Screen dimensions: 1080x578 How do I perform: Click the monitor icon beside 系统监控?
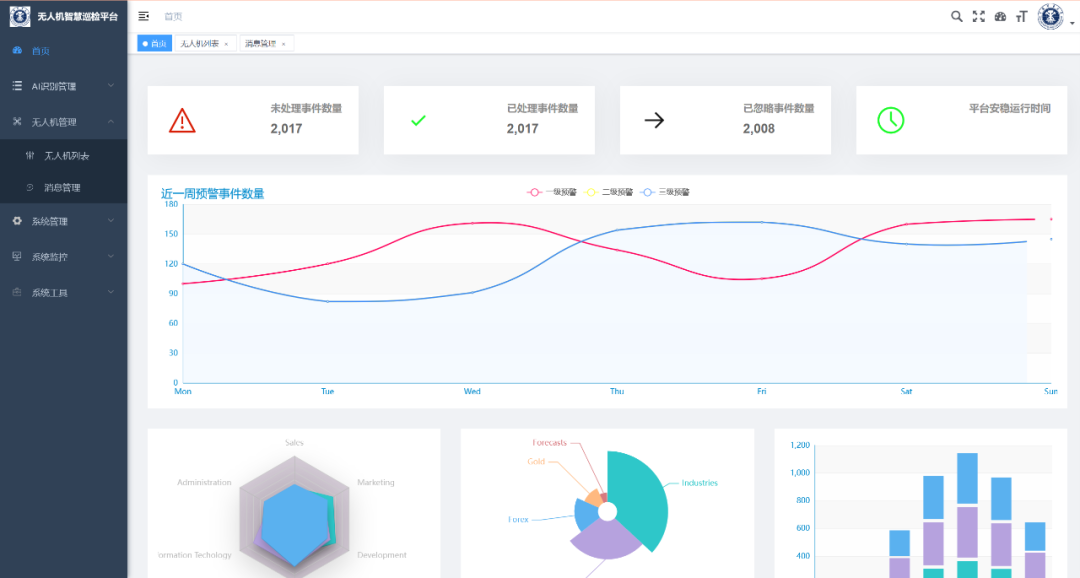(x=17, y=256)
